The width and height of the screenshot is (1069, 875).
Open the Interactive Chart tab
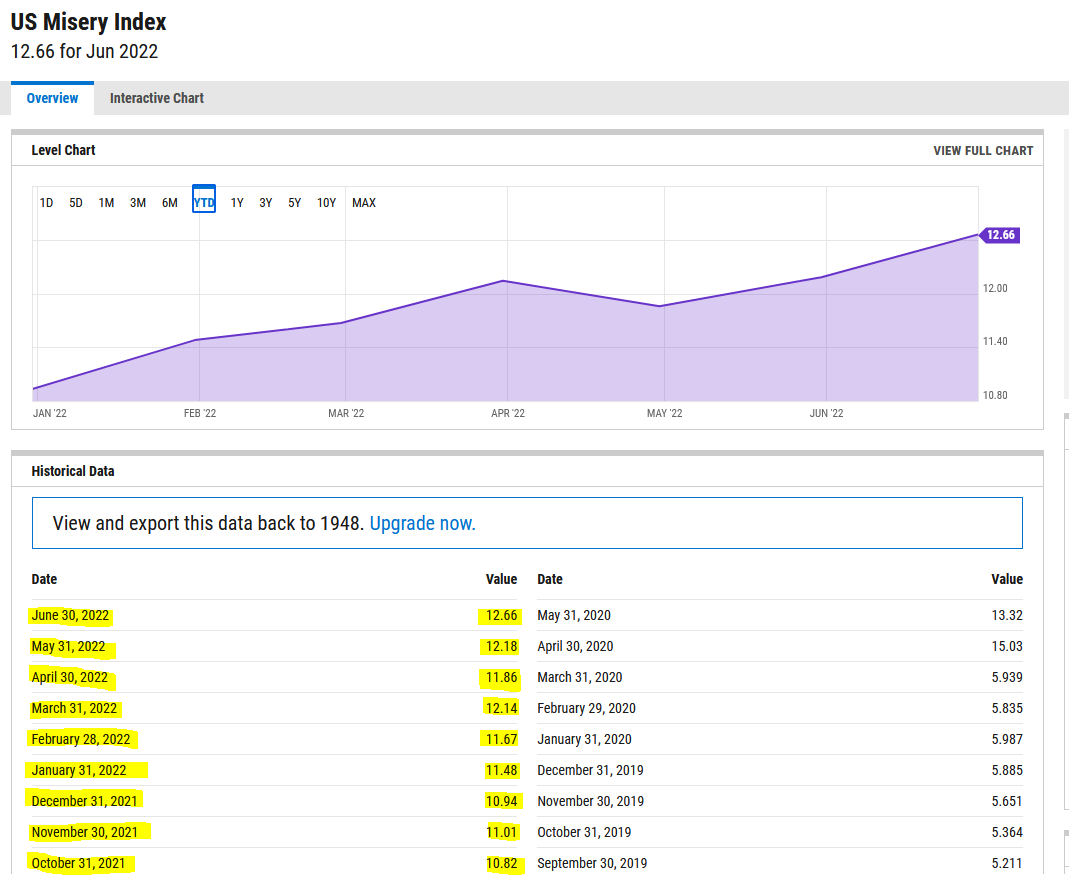pyautogui.click(x=157, y=98)
